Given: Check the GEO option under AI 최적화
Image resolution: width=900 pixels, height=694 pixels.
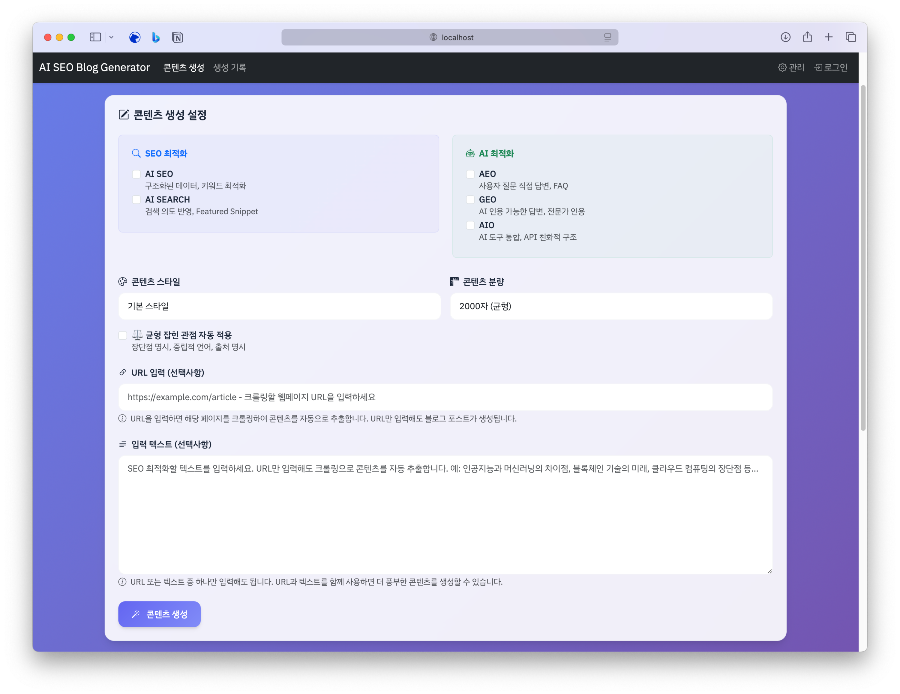Looking at the screenshot, I should click(469, 199).
